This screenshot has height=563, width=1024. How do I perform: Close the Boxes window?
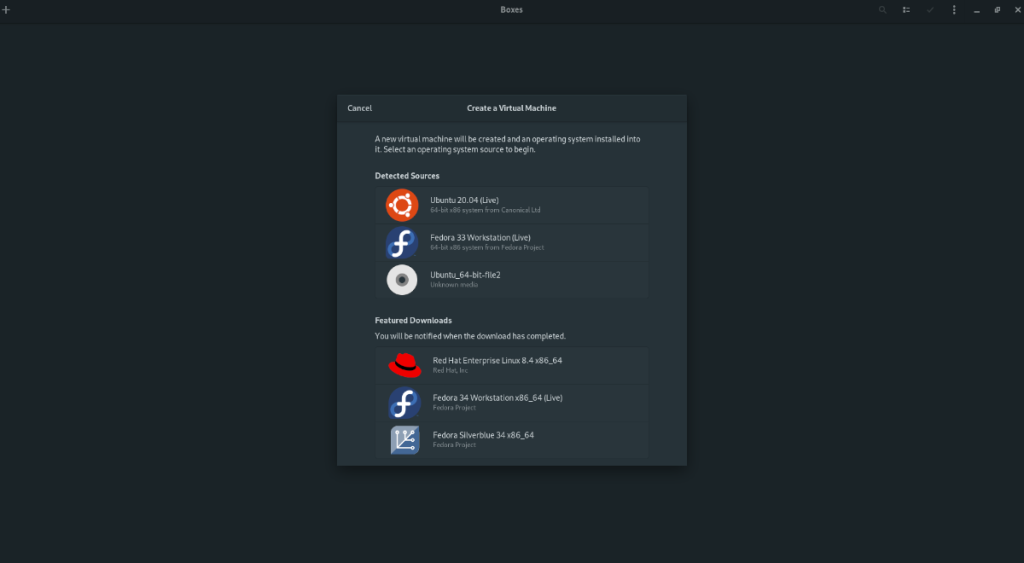coord(1017,10)
